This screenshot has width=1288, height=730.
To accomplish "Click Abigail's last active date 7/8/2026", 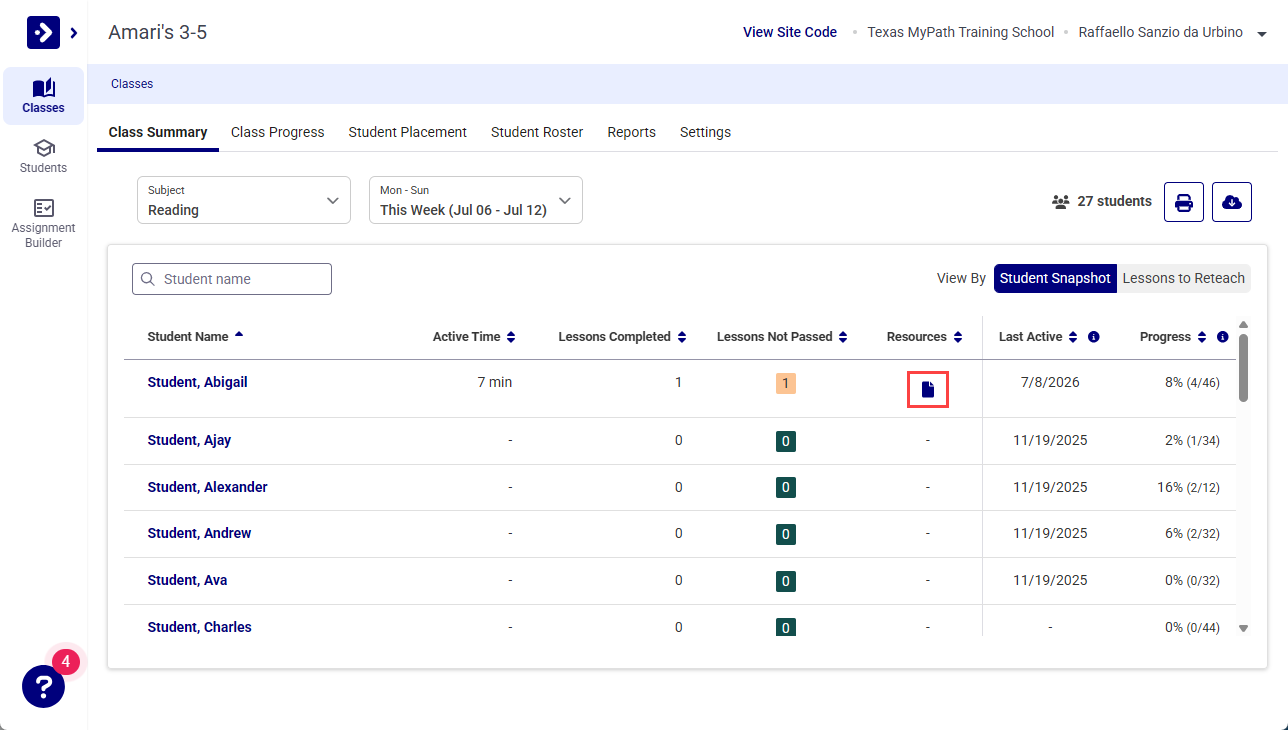I will click(1049, 382).
